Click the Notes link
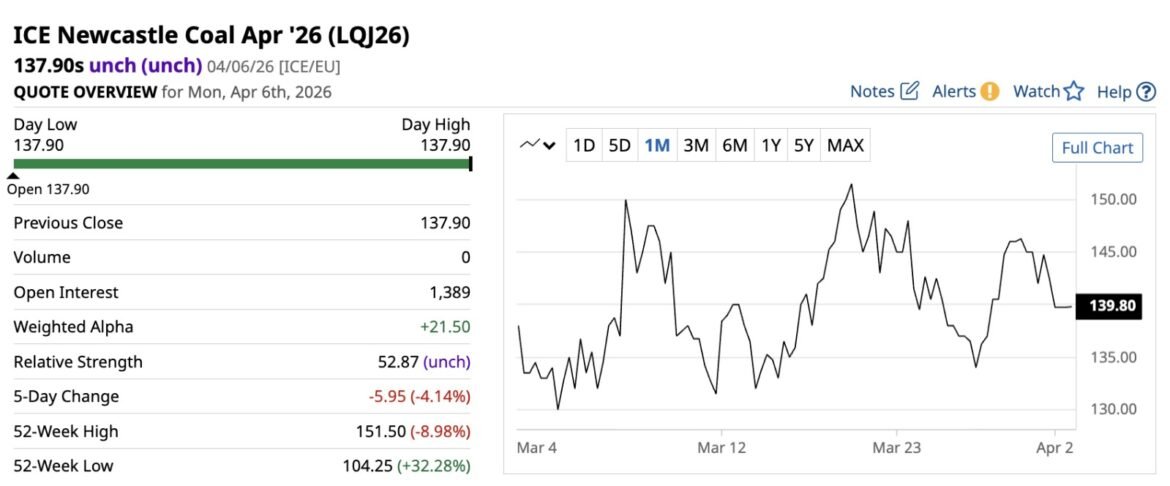The width and height of the screenshot is (1170, 486). click(871, 91)
